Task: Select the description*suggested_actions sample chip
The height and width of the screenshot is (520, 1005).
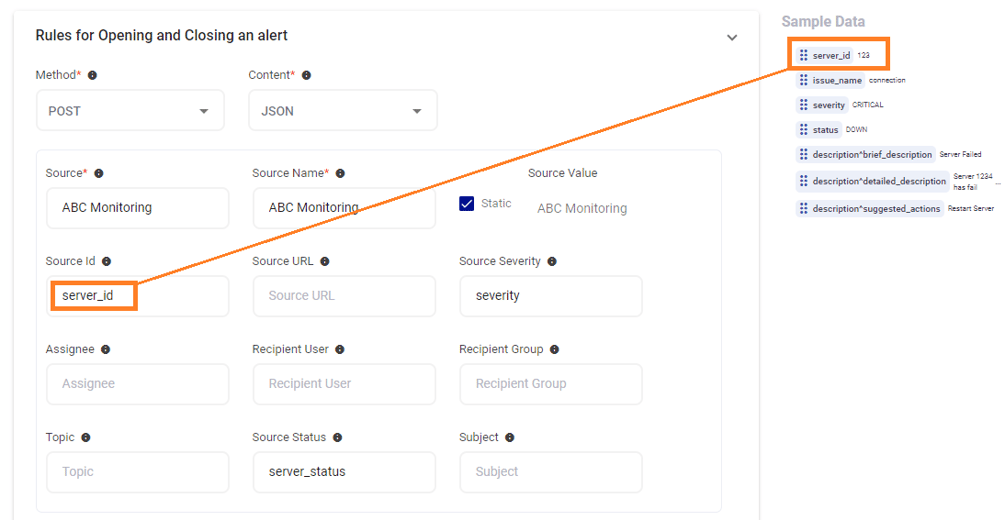Action: click(870, 209)
